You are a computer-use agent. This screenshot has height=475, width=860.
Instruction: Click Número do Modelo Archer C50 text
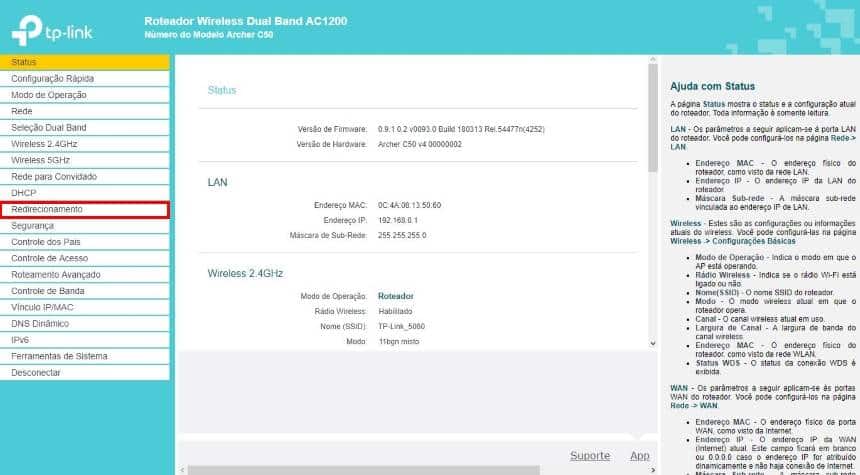(x=208, y=35)
